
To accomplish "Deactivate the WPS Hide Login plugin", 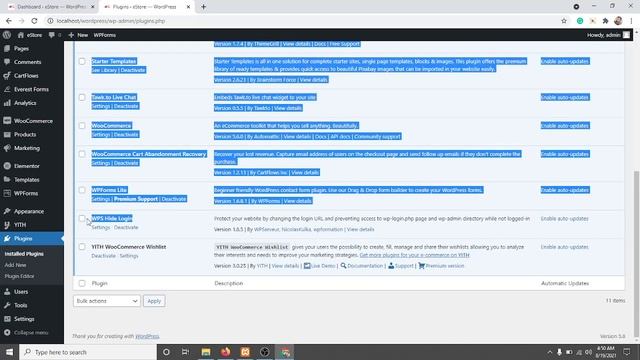I will (126, 227).
